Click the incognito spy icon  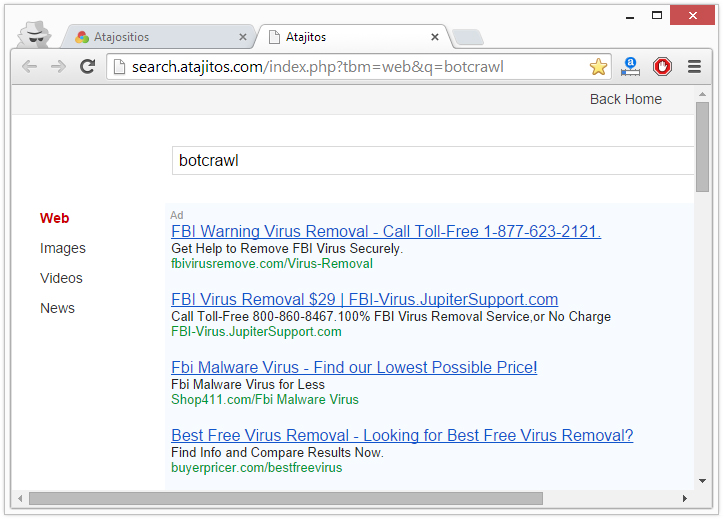35,34
